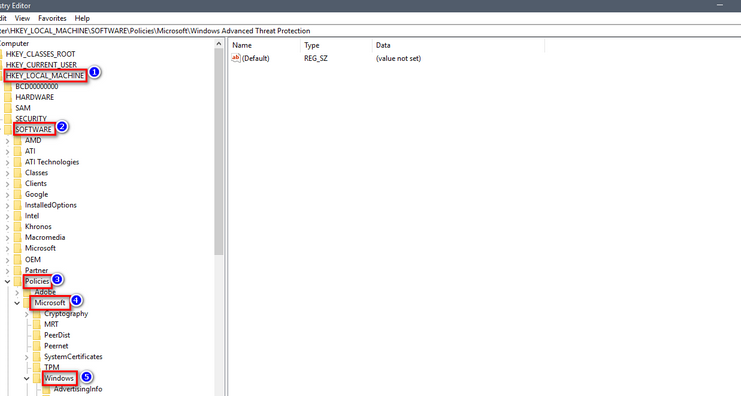Click the '(value not set)' data cell
741x400 pixels.
pos(398,59)
